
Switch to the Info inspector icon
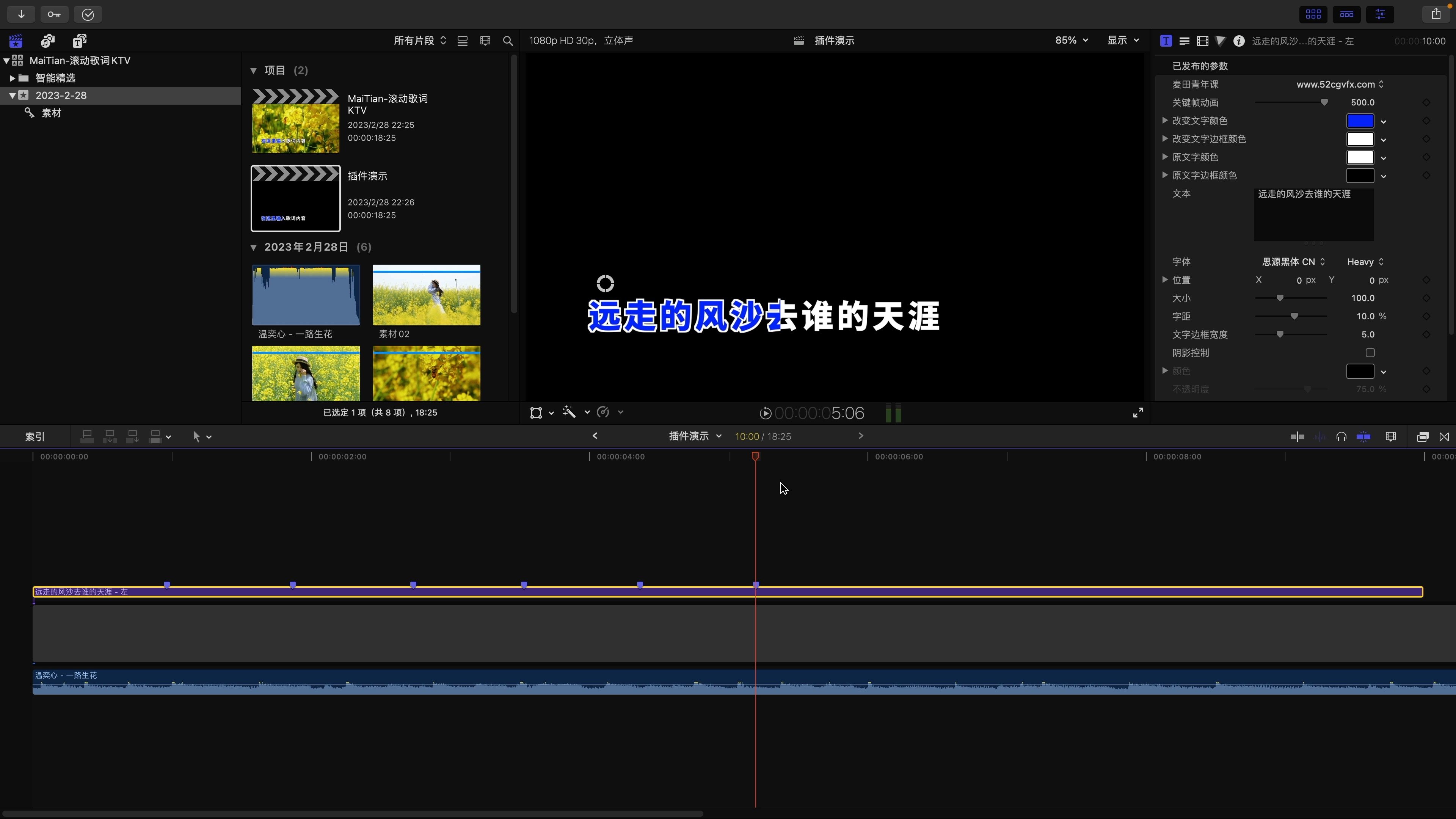(1238, 41)
